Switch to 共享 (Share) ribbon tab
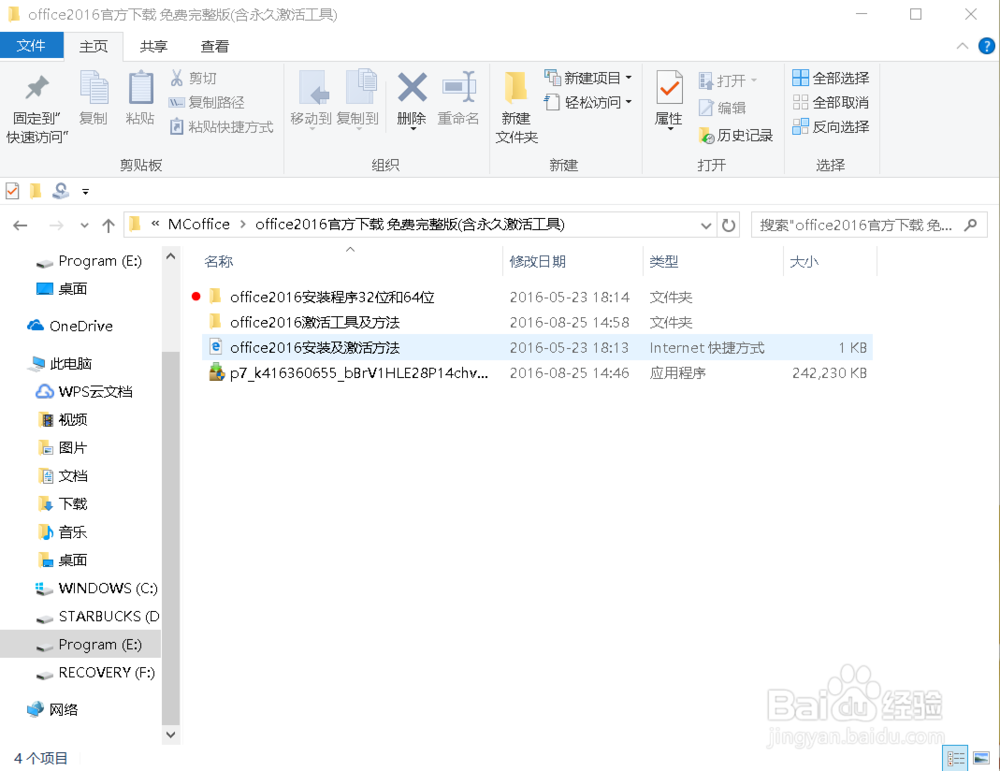 click(x=153, y=47)
